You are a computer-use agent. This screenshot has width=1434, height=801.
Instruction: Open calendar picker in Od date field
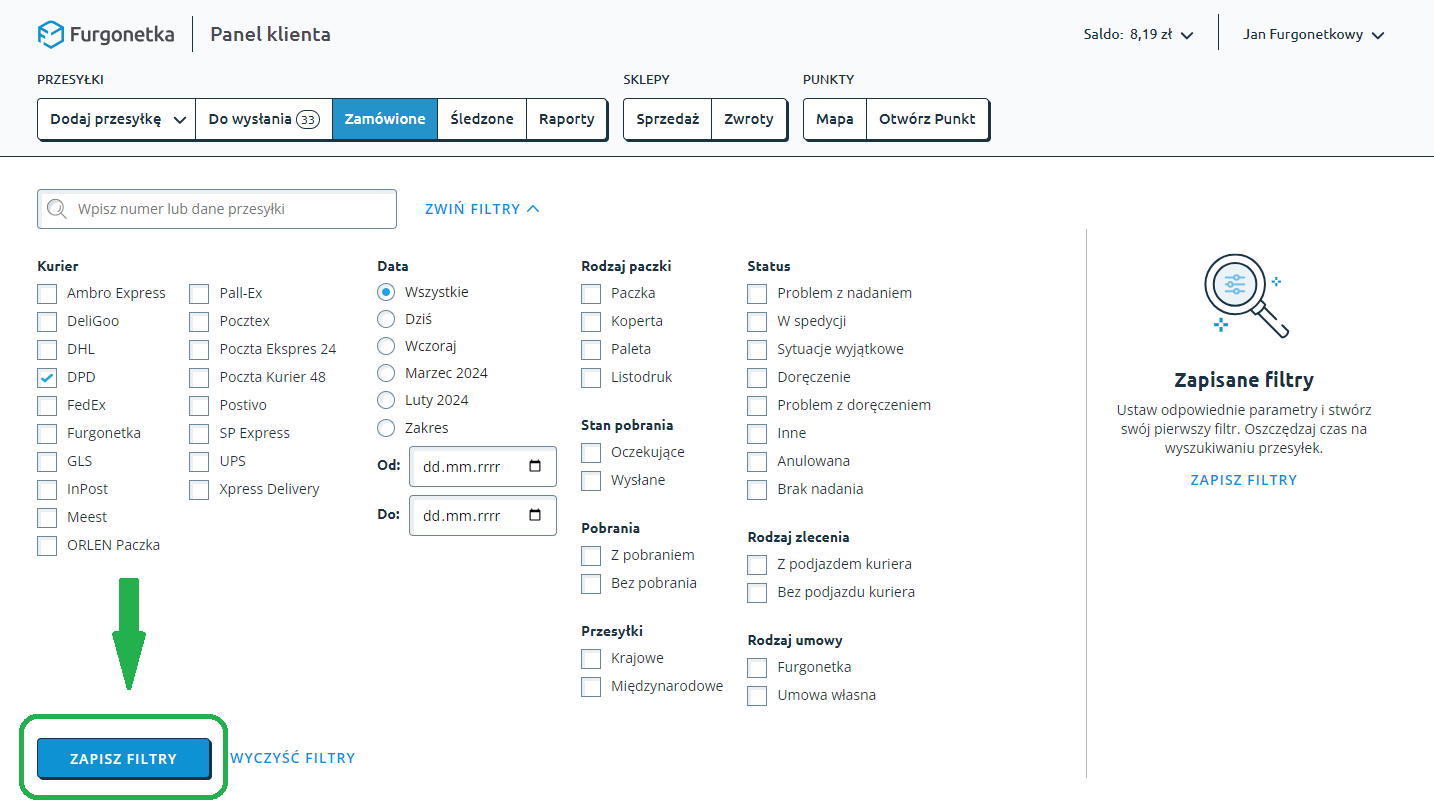pyautogui.click(x=535, y=466)
